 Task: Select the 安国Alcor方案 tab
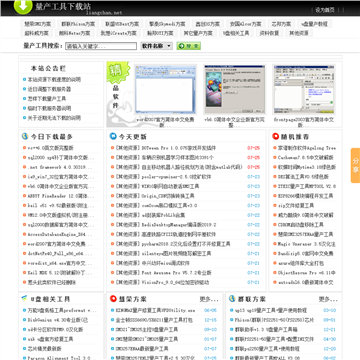246,24
